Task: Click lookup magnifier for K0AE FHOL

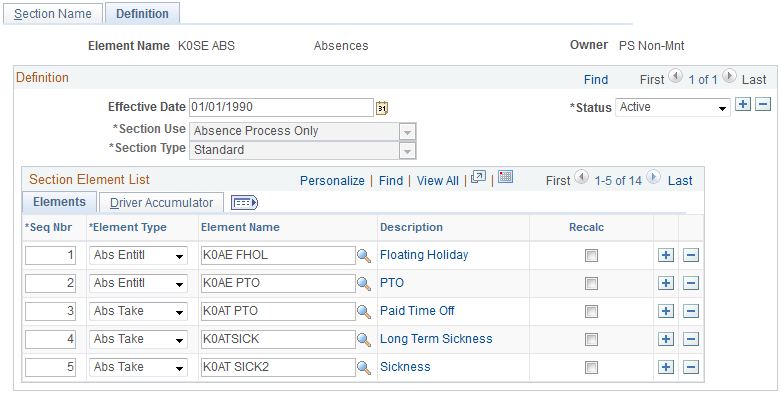Action: pos(364,256)
